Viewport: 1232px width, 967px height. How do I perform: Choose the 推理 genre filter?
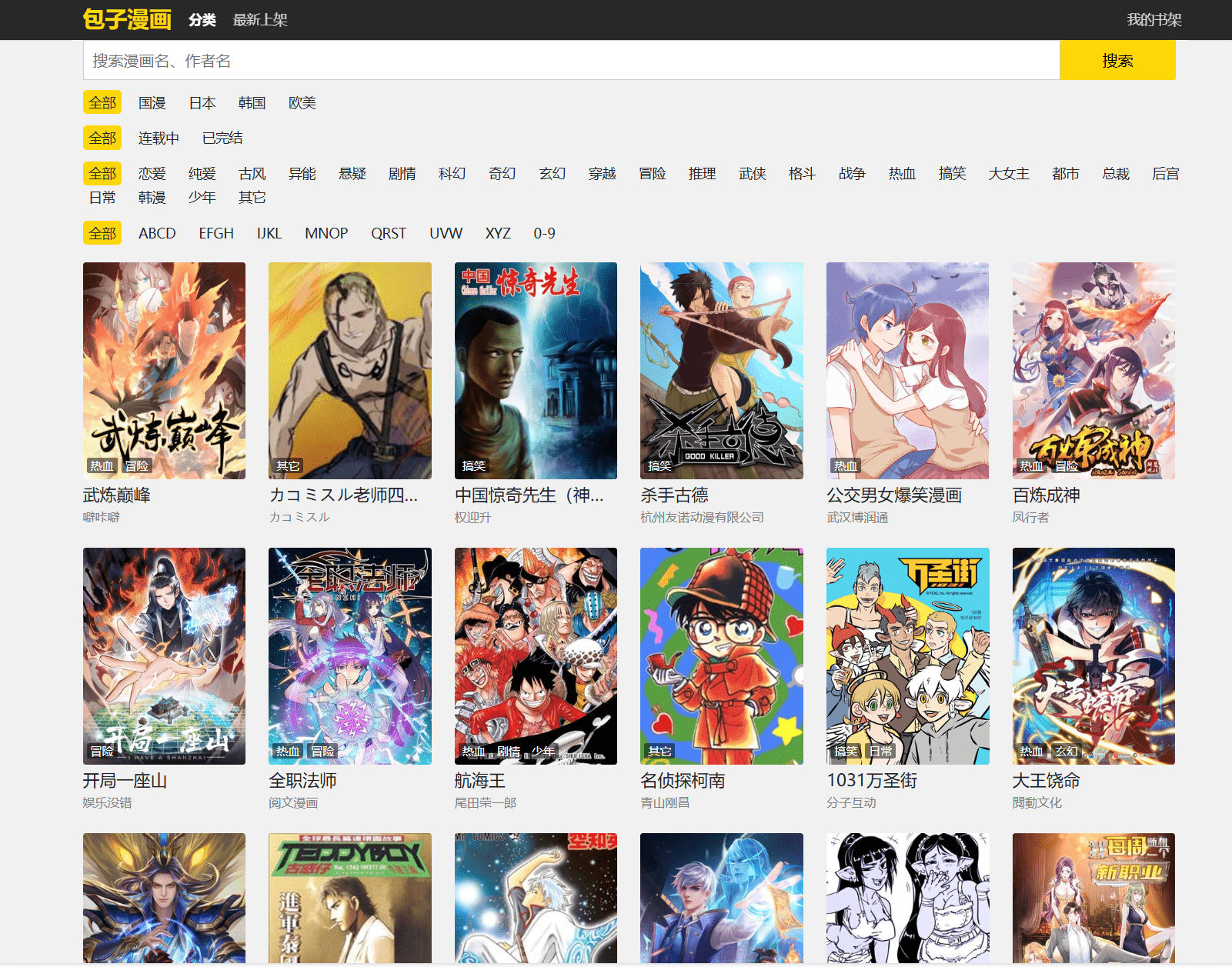[703, 174]
